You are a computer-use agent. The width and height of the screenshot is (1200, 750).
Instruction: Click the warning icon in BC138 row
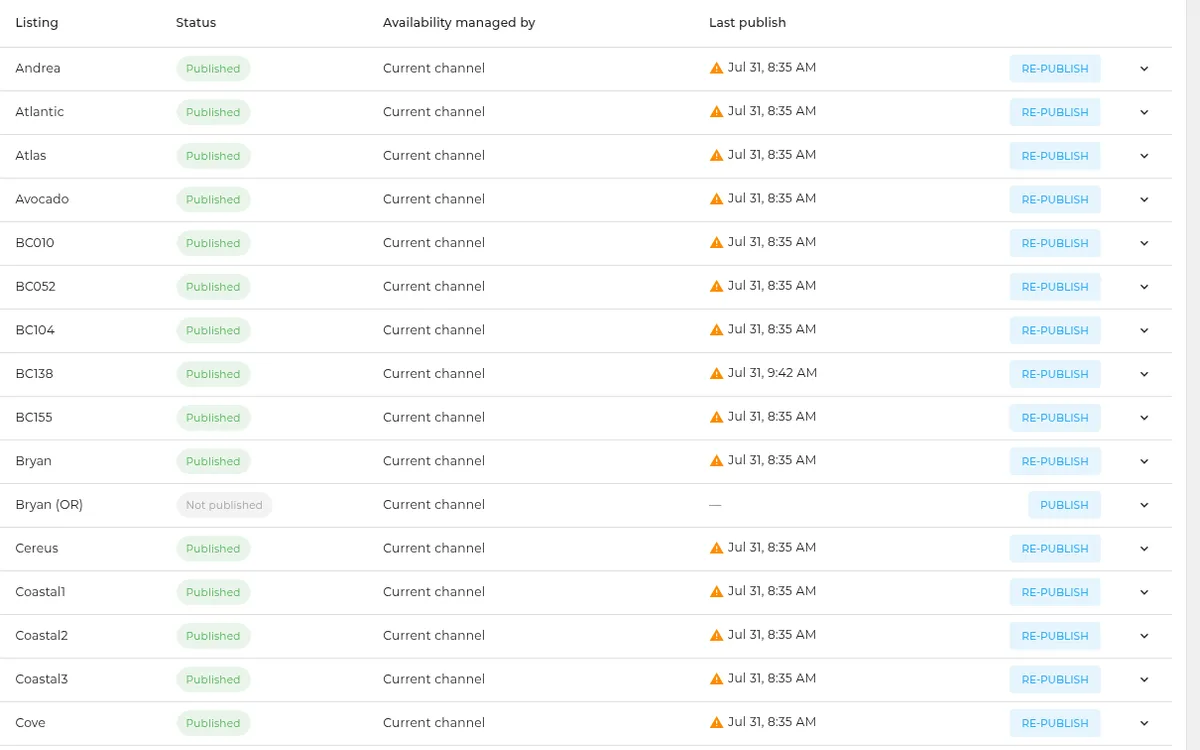716,373
